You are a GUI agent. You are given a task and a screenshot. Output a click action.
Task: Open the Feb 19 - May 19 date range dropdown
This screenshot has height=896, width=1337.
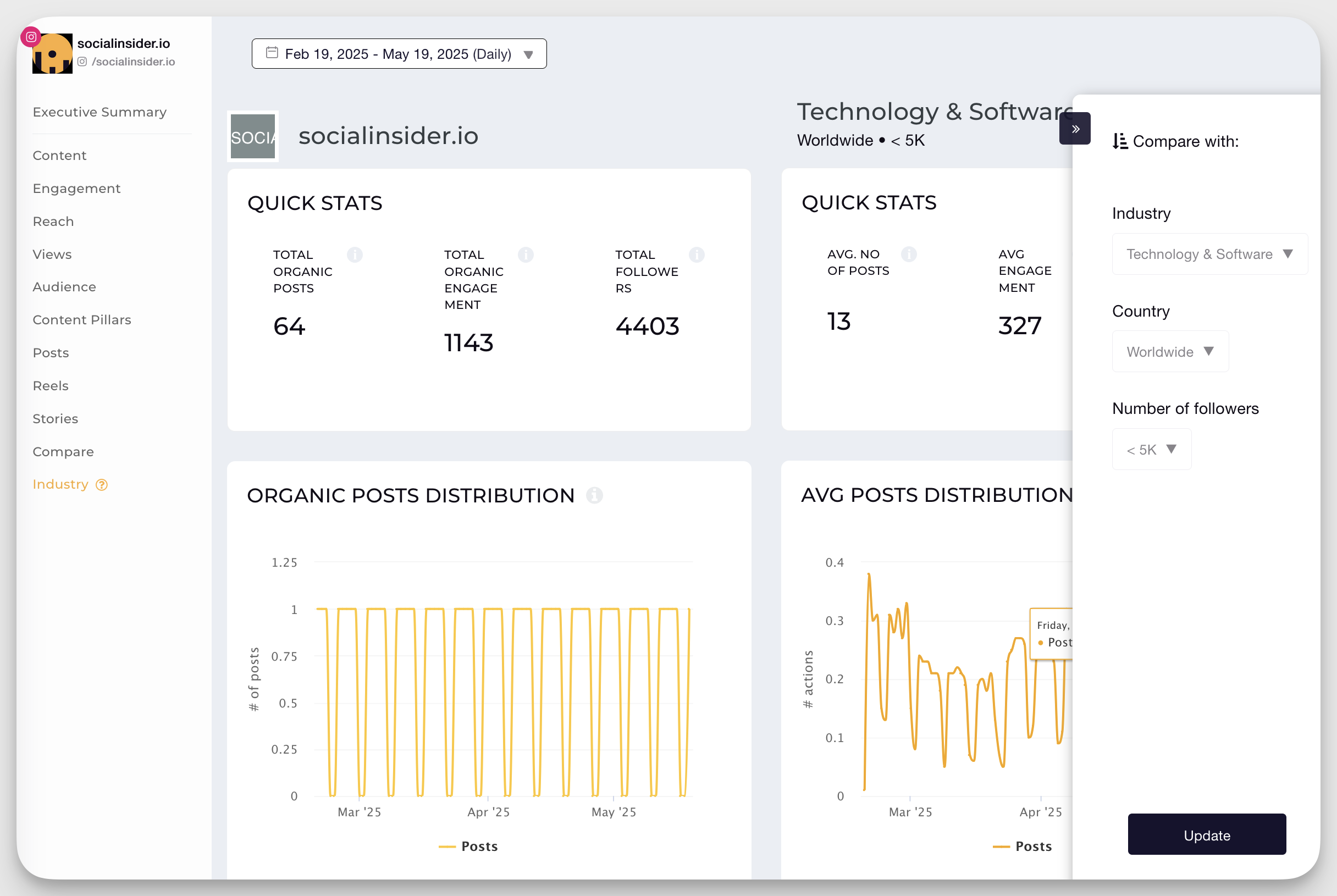(x=398, y=53)
